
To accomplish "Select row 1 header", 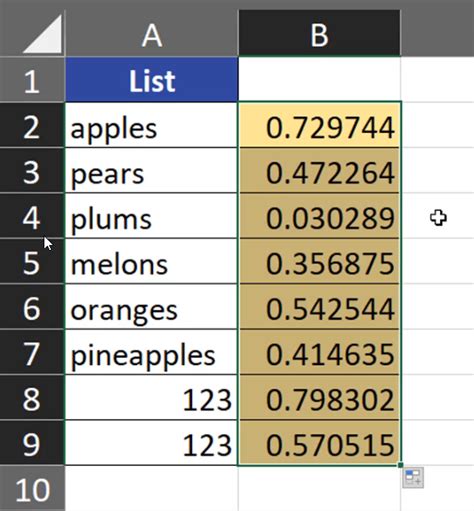I will click(32, 80).
